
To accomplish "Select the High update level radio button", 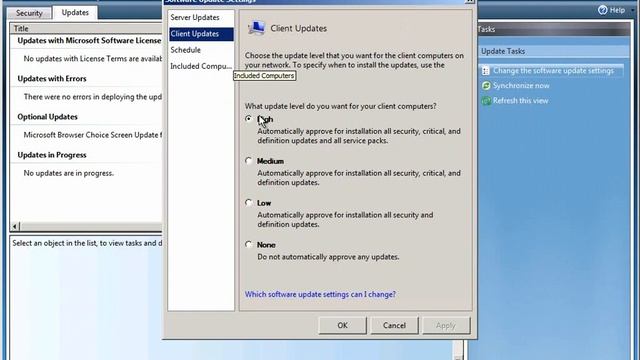I will pos(249,119).
